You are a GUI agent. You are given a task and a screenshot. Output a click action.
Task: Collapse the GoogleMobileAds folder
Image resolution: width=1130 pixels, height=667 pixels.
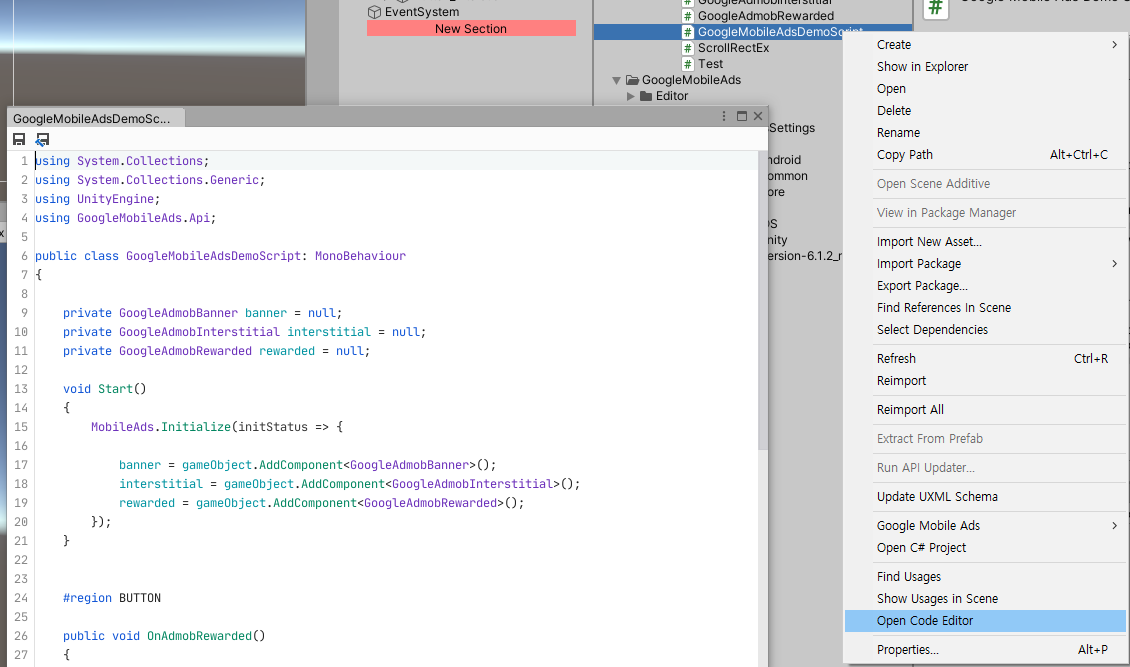616,80
